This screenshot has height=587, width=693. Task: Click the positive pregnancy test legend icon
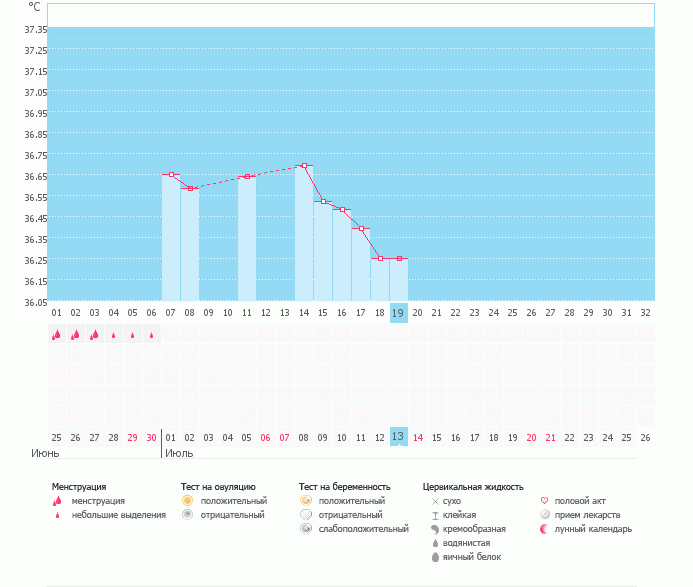tap(305, 500)
